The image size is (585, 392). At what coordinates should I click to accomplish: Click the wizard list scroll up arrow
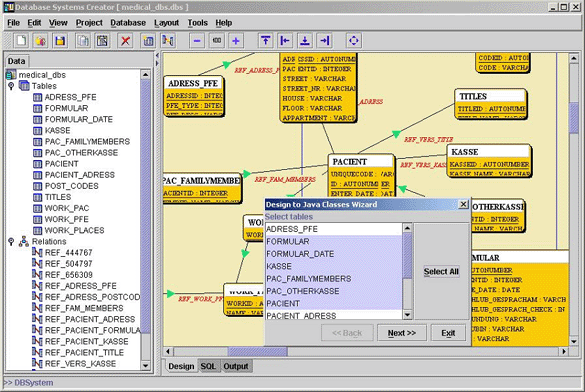coord(407,228)
